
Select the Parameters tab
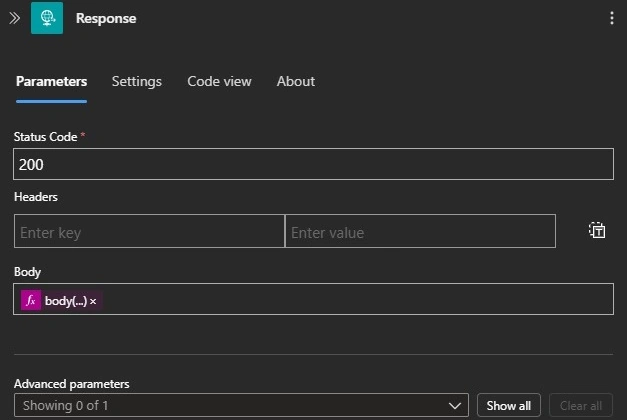[51, 82]
